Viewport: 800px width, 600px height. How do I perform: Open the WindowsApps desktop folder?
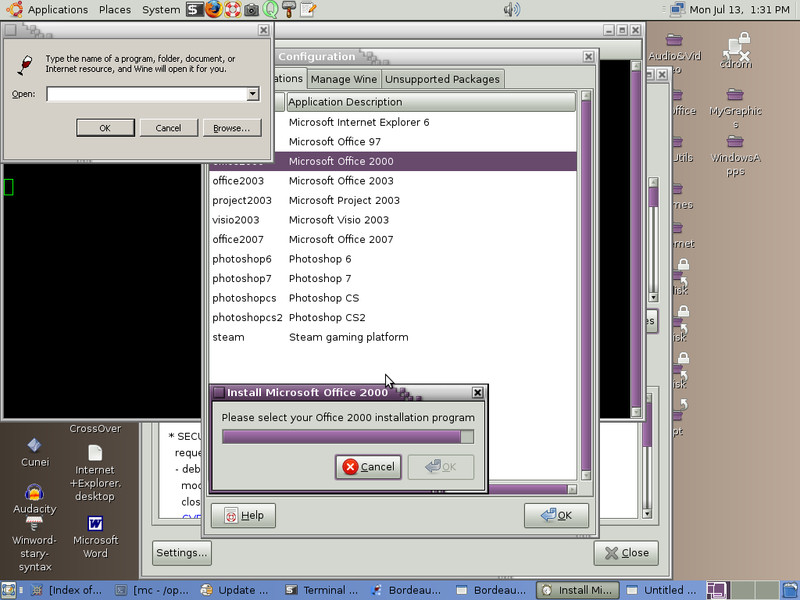735,155
